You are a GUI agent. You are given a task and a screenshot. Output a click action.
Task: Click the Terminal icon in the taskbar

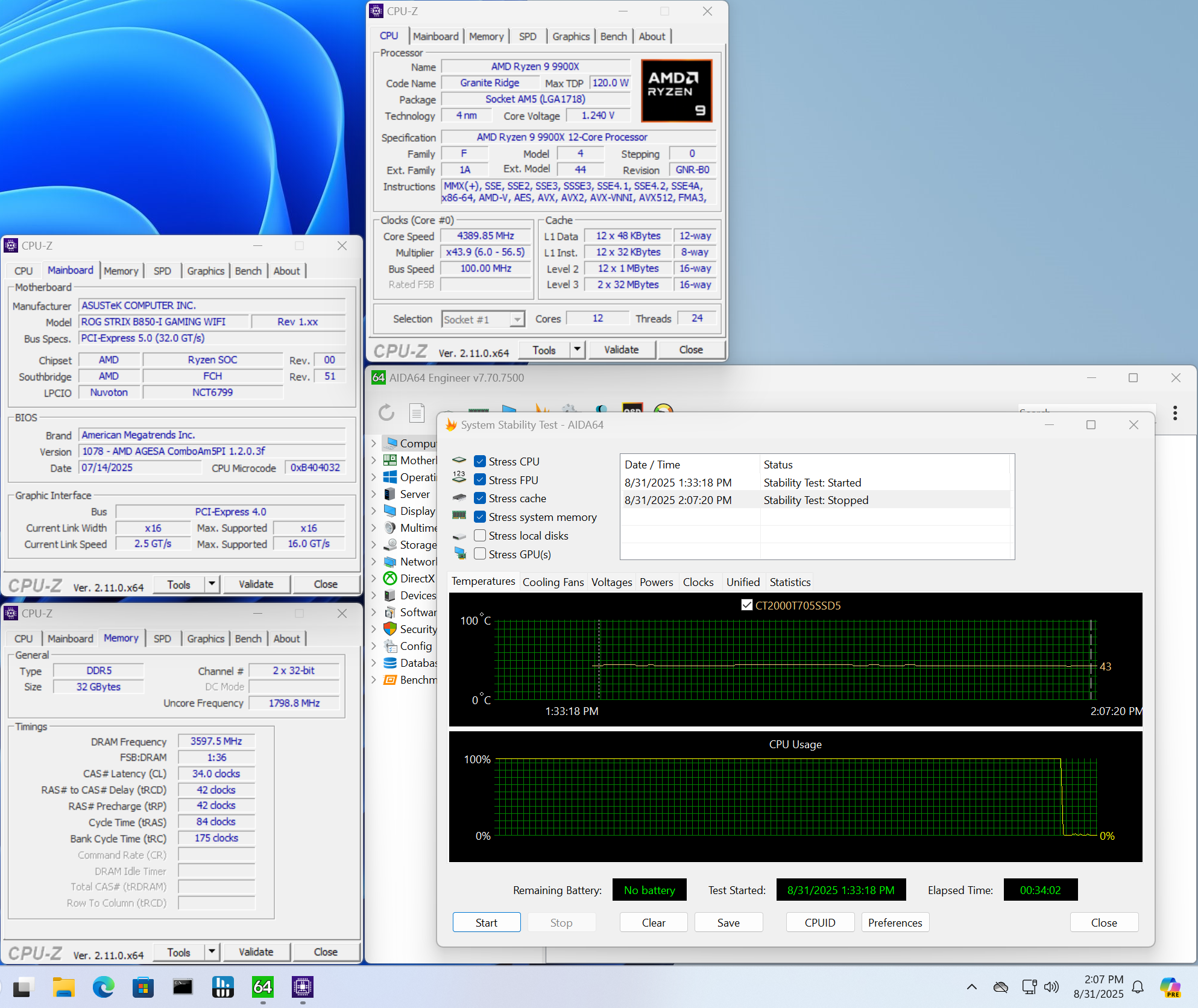point(183,987)
